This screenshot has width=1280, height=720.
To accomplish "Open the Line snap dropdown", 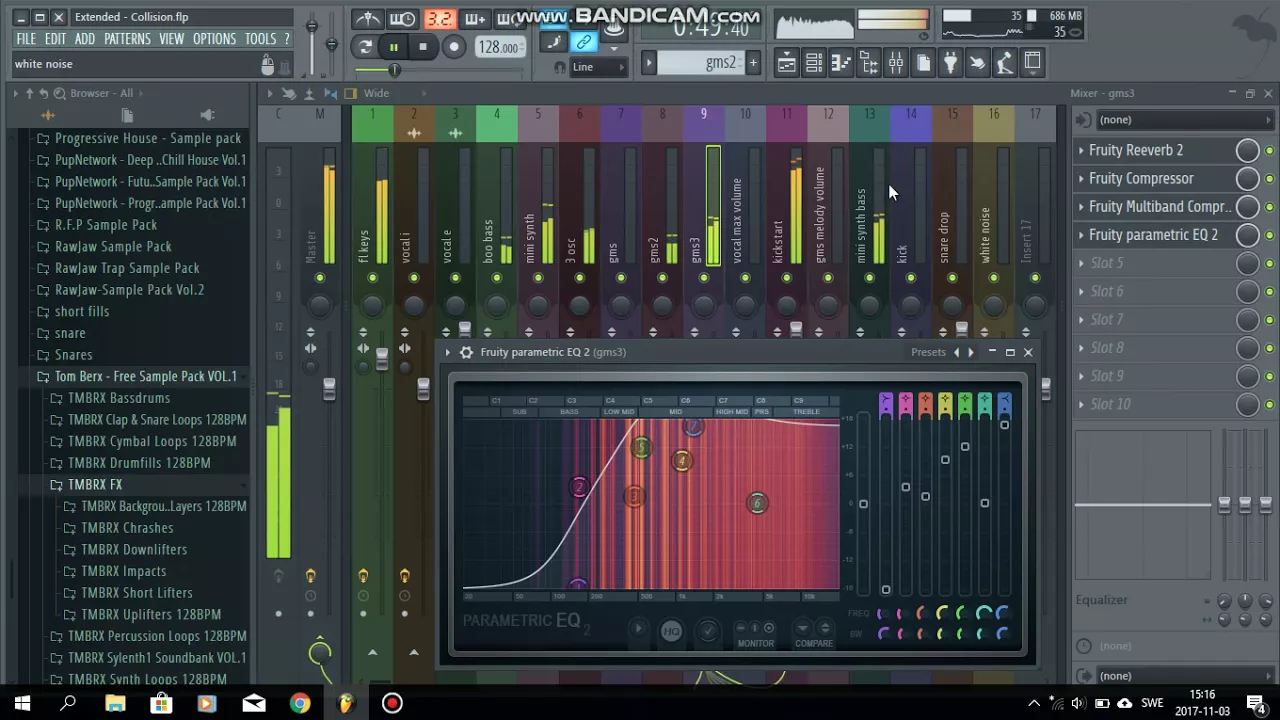I will coord(598,67).
